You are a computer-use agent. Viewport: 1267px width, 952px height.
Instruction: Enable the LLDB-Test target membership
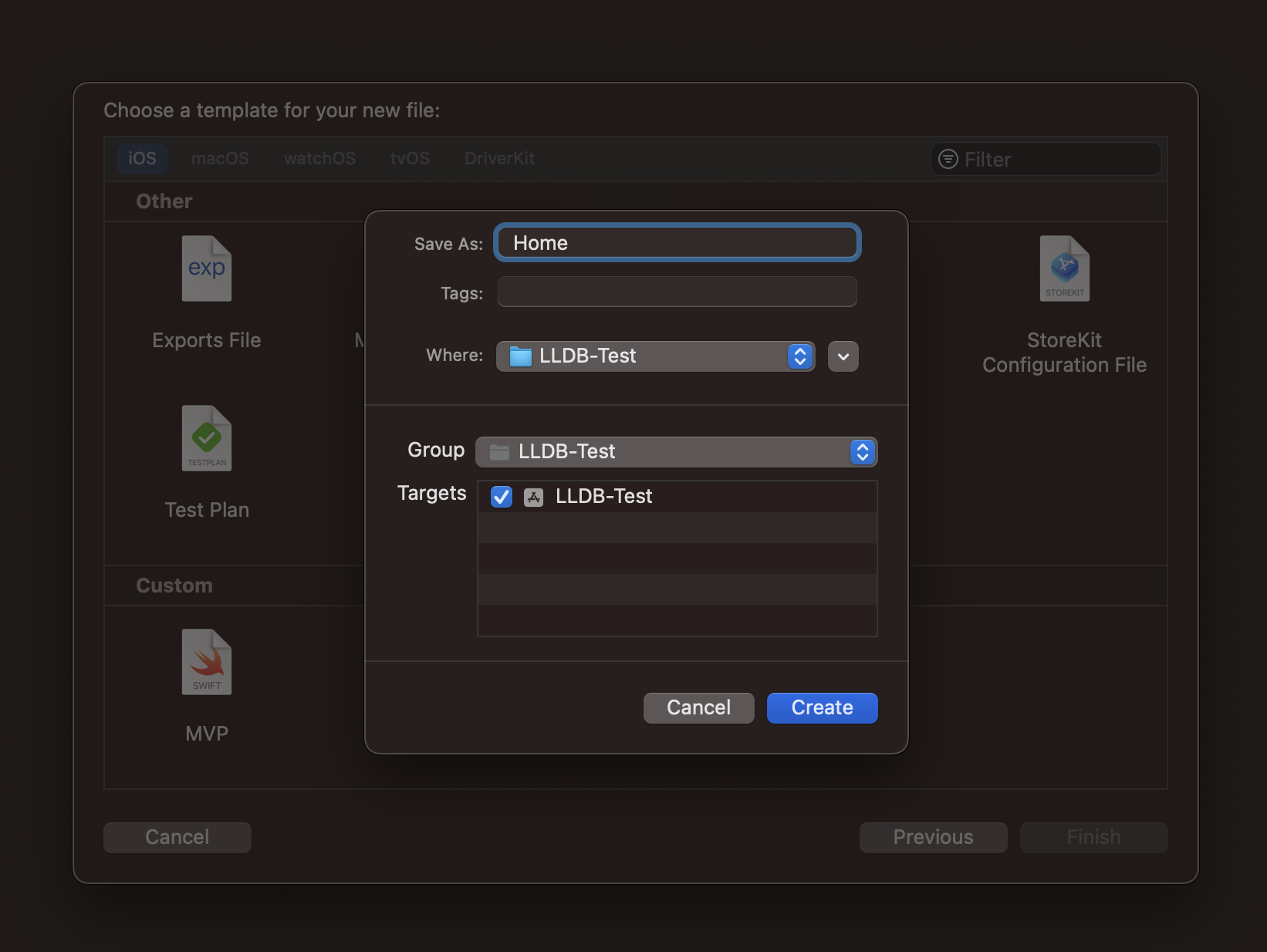[501, 497]
